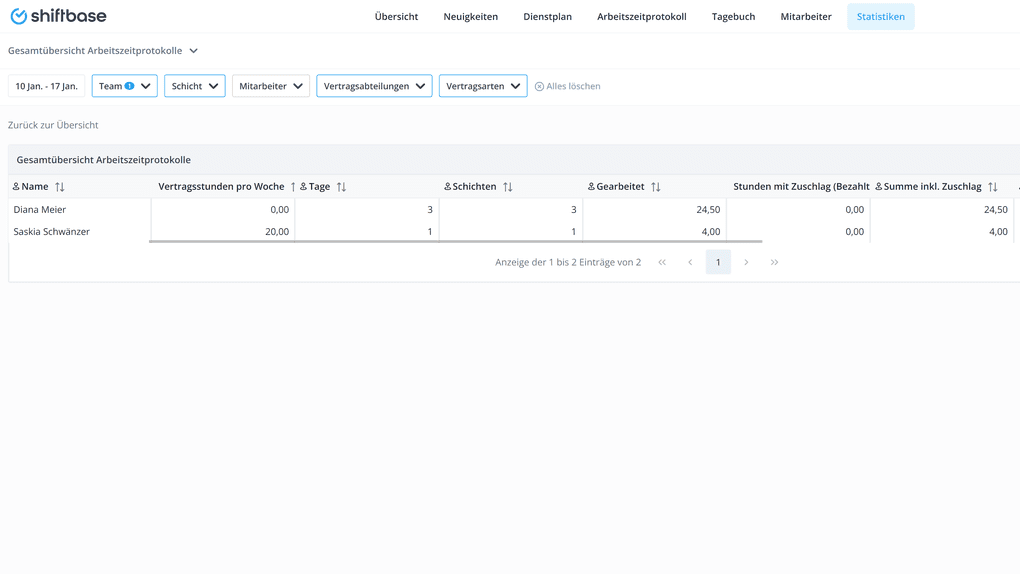Sort by Summe inkl. Zuschlag column
This screenshot has height=574, width=1020.
pos(993,187)
